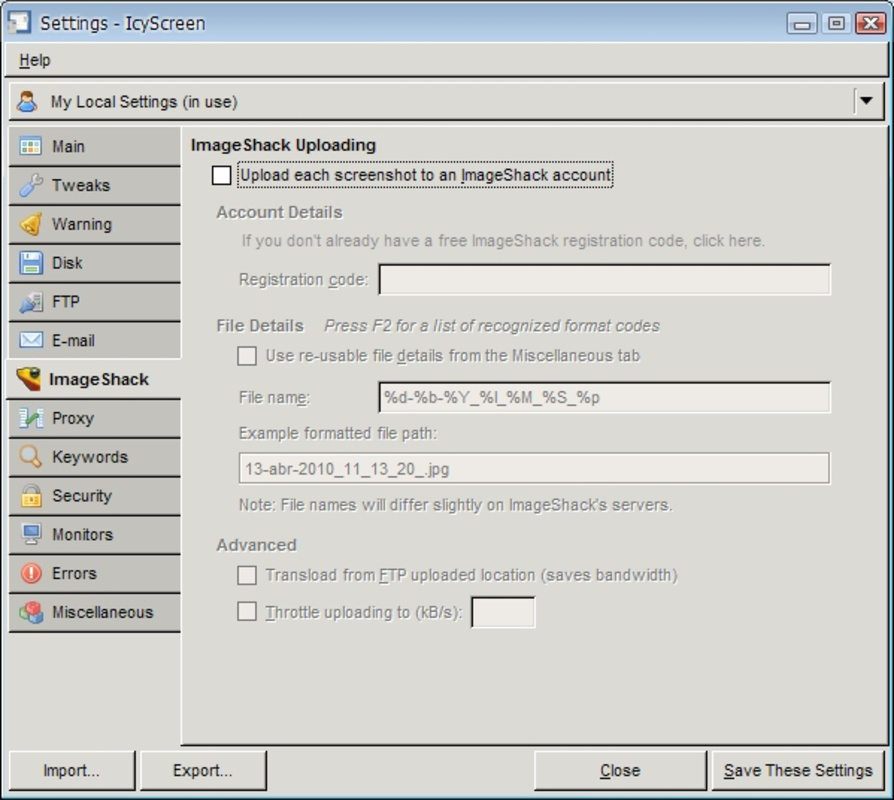Check re-usable file details from Miscellaneous tab
This screenshot has height=800, width=894.
click(x=245, y=355)
